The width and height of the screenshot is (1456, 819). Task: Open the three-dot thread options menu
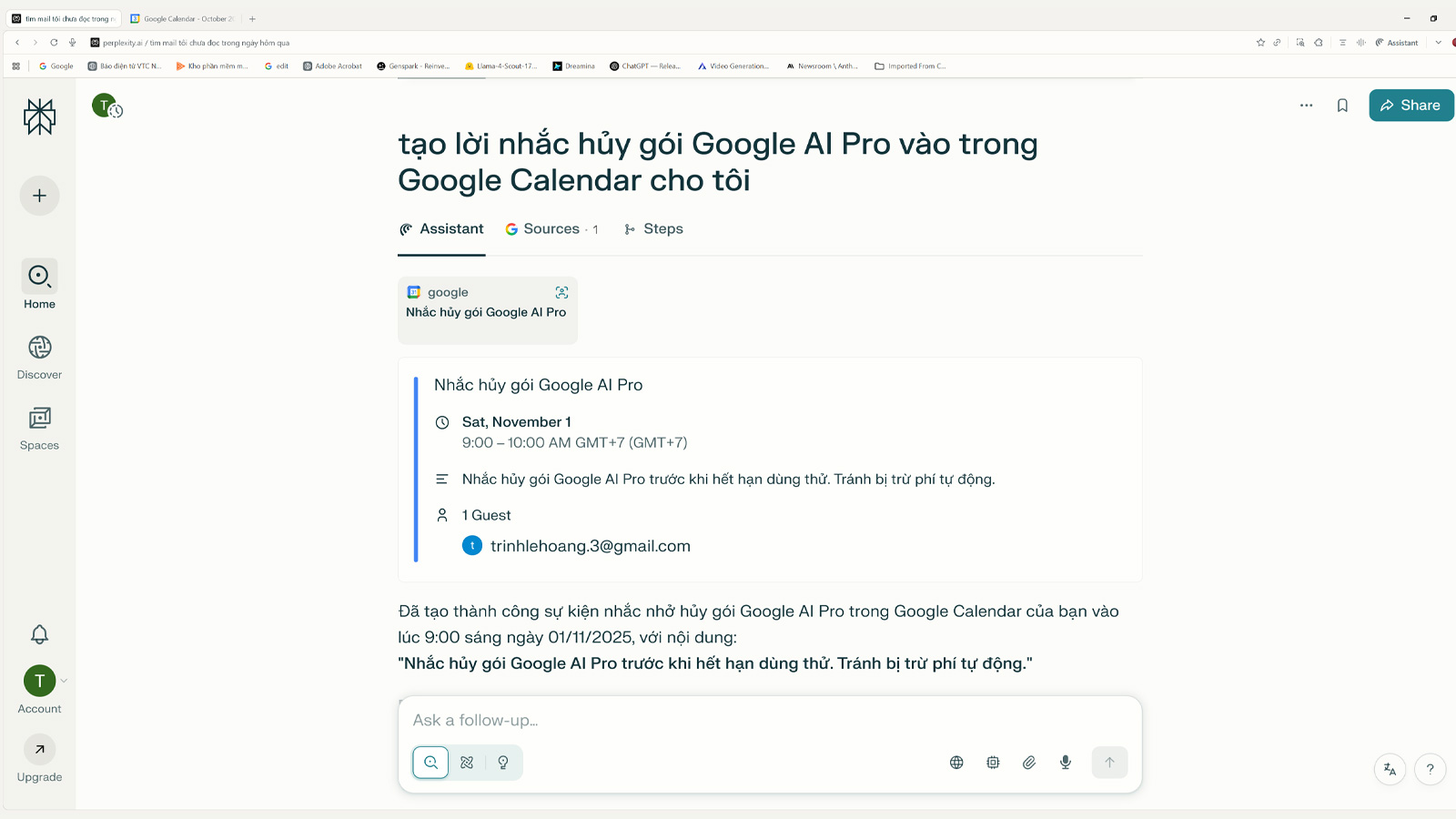tap(1306, 106)
